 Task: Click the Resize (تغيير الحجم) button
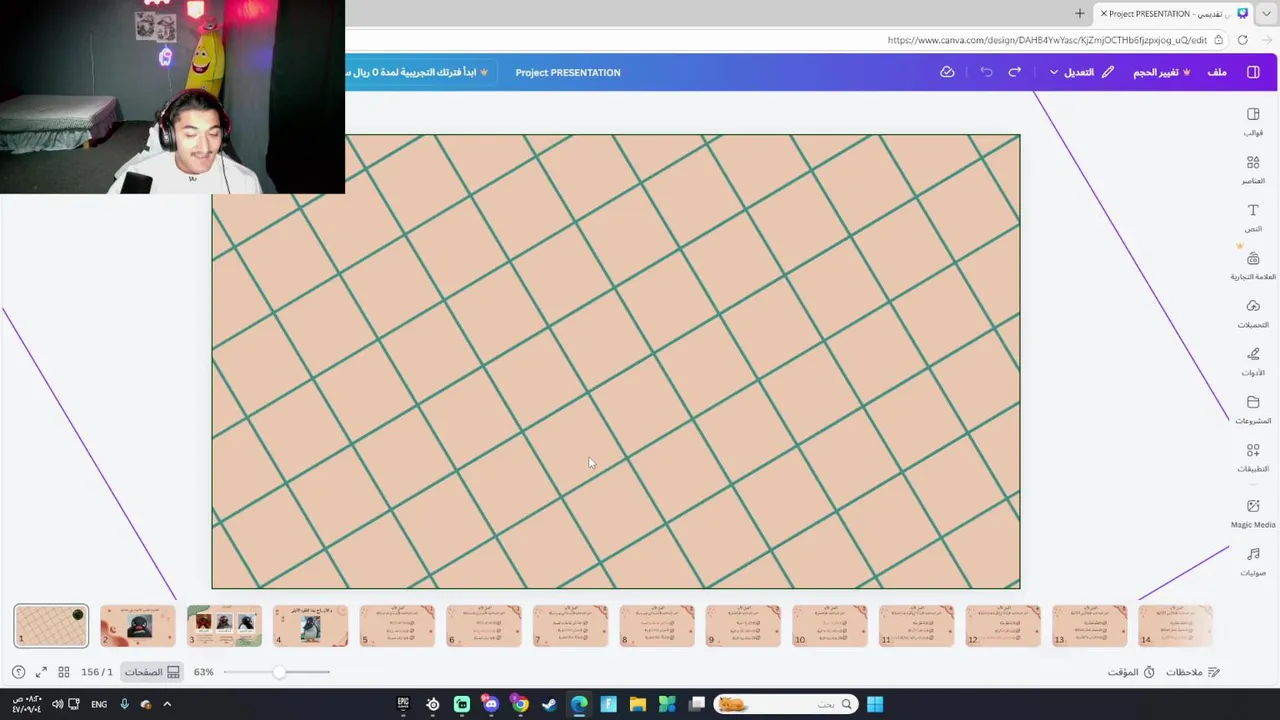click(1161, 72)
